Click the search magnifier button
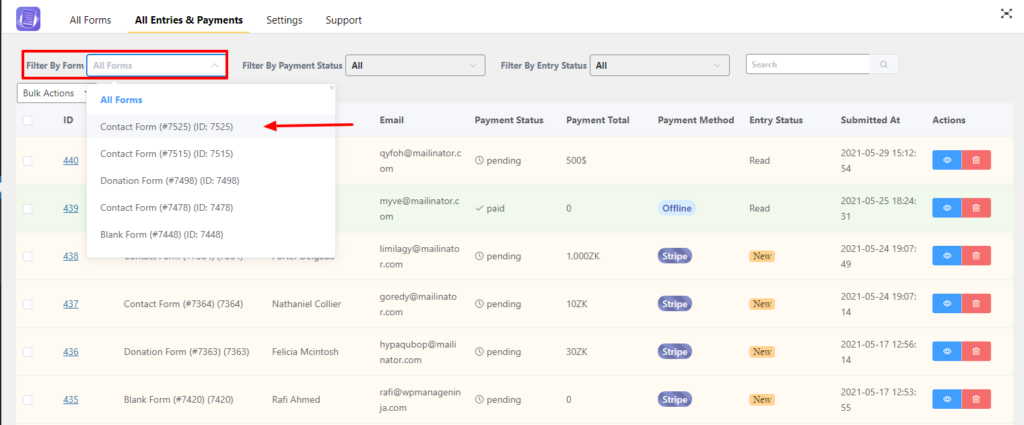The image size is (1024, 425). coord(884,65)
